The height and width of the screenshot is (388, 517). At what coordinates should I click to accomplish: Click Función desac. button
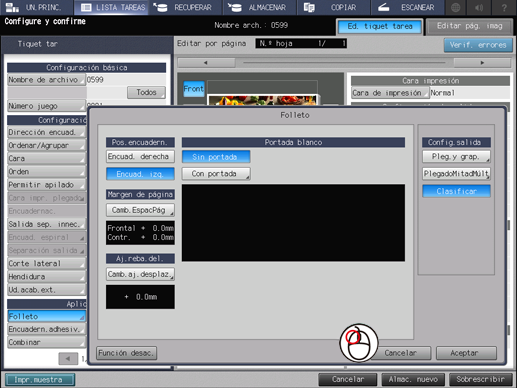coord(126,353)
